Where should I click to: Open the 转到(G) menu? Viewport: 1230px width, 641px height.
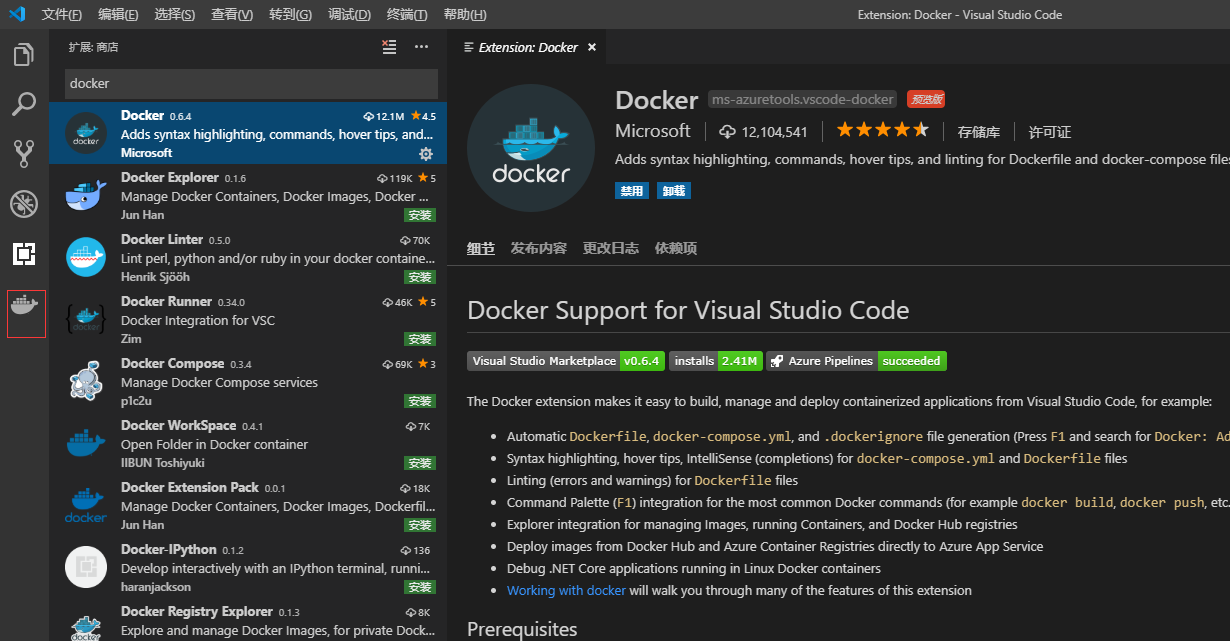(291, 14)
